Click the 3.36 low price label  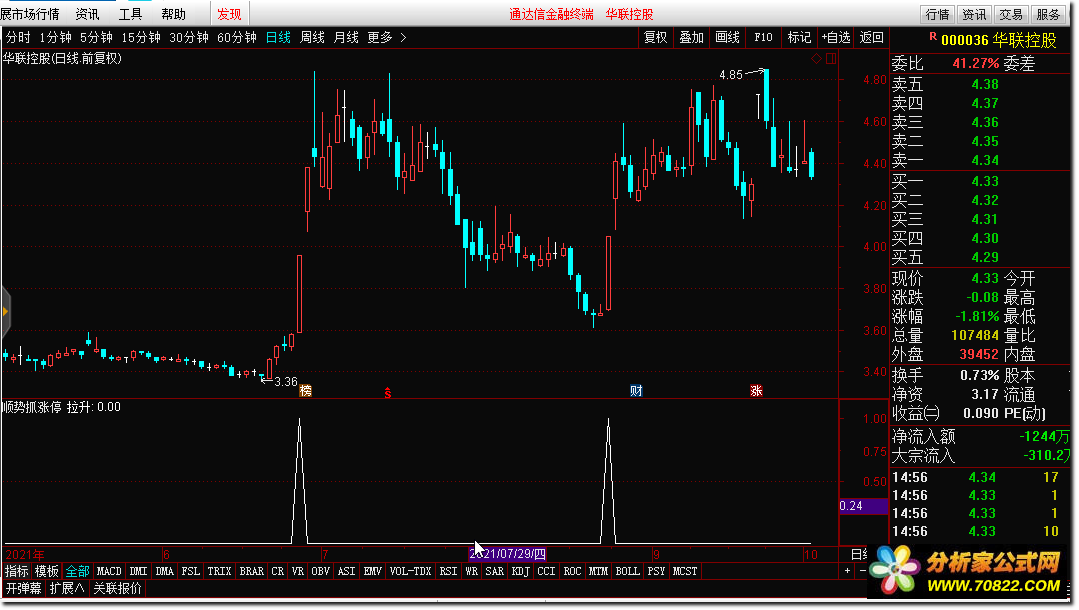(286, 381)
